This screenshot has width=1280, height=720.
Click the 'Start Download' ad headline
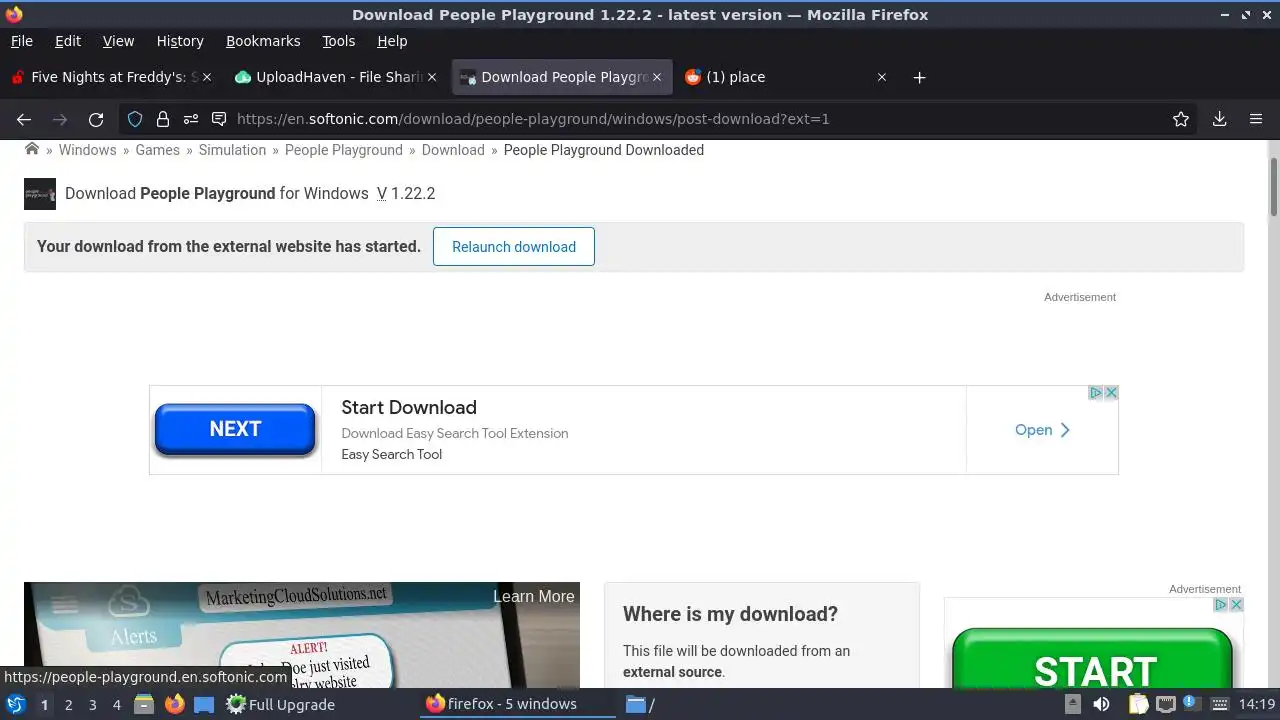(409, 407)
